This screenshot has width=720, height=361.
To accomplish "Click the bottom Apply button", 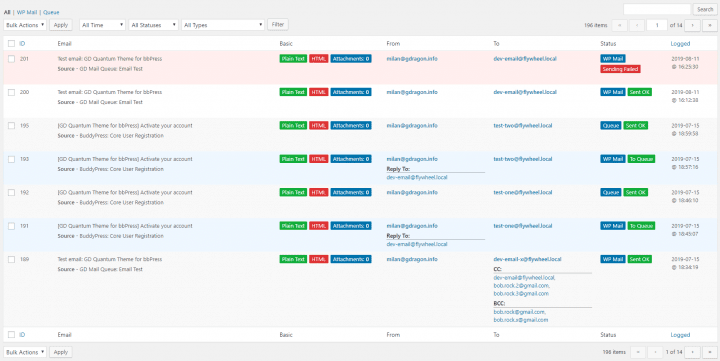I will tap(61, 352).
